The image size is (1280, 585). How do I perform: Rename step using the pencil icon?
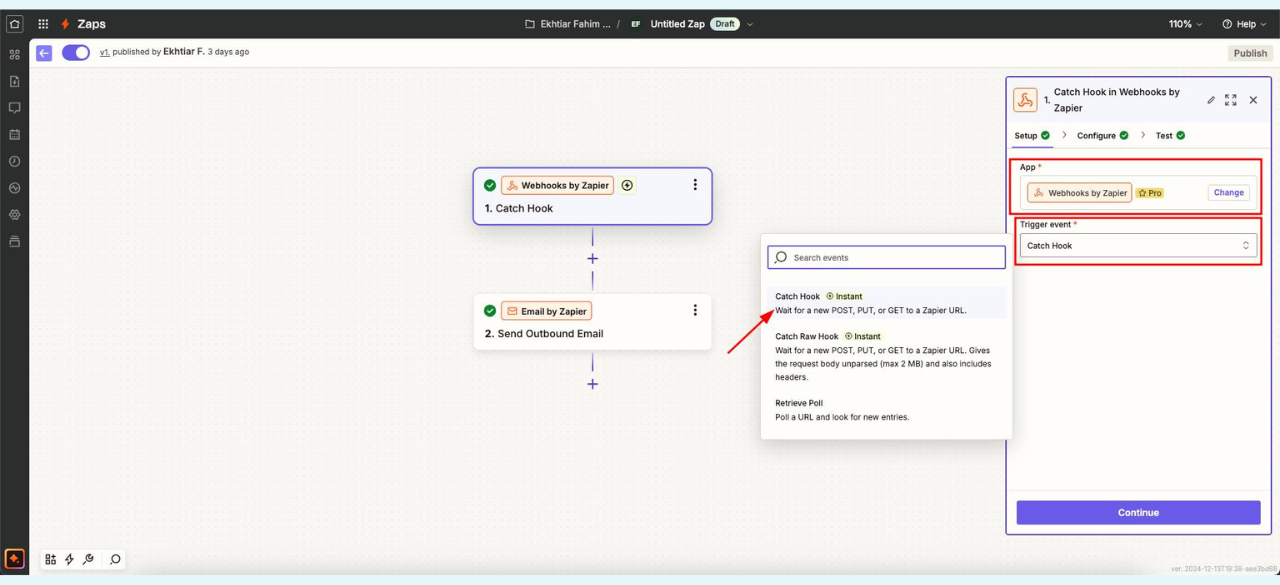1211,100
